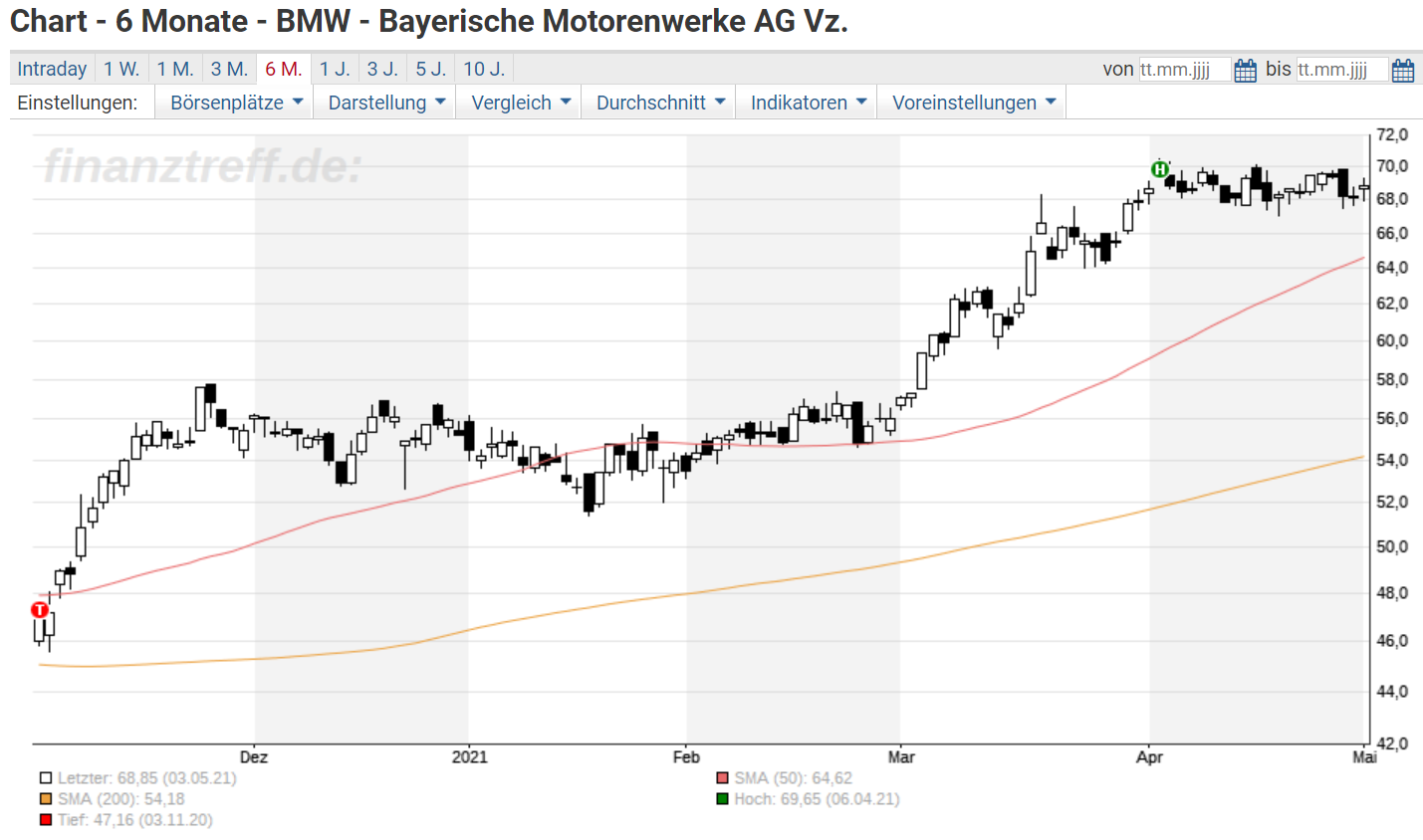
Task: Click legend text 'SMA (50): 64,62'
Action: [794, 778]
